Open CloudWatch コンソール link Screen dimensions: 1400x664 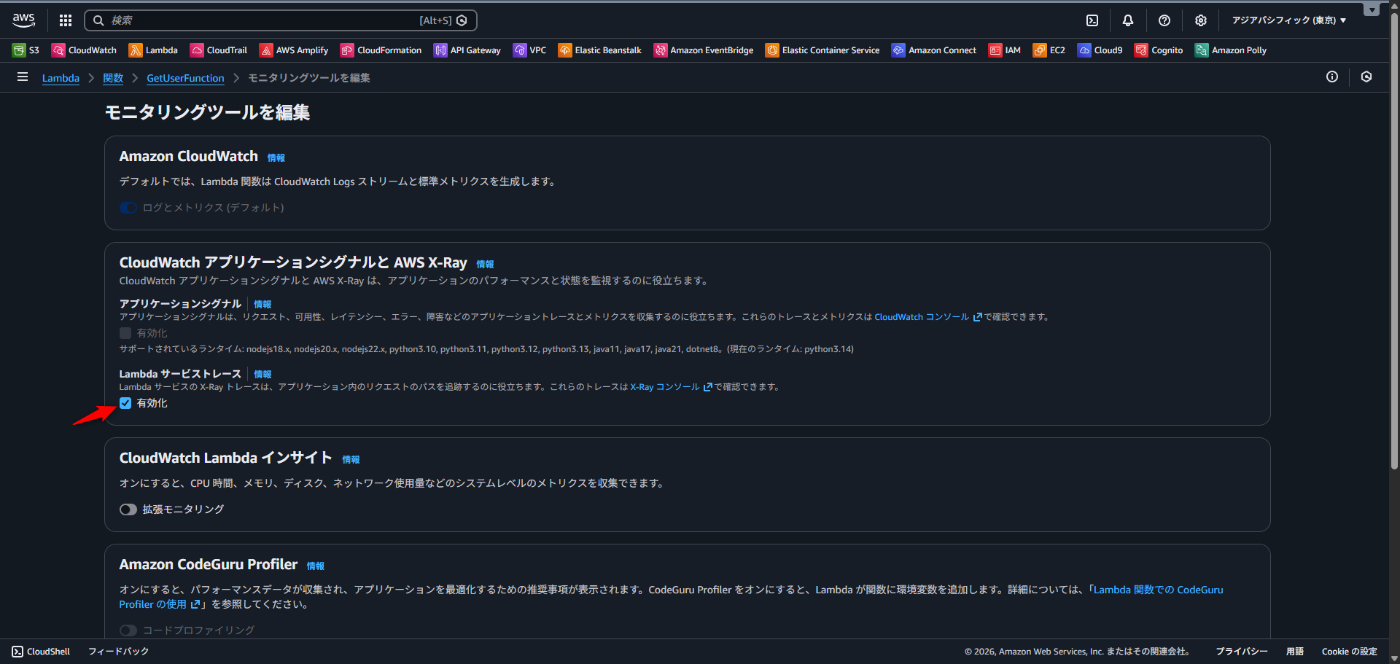pyautogui.click(x=927, y=316)
